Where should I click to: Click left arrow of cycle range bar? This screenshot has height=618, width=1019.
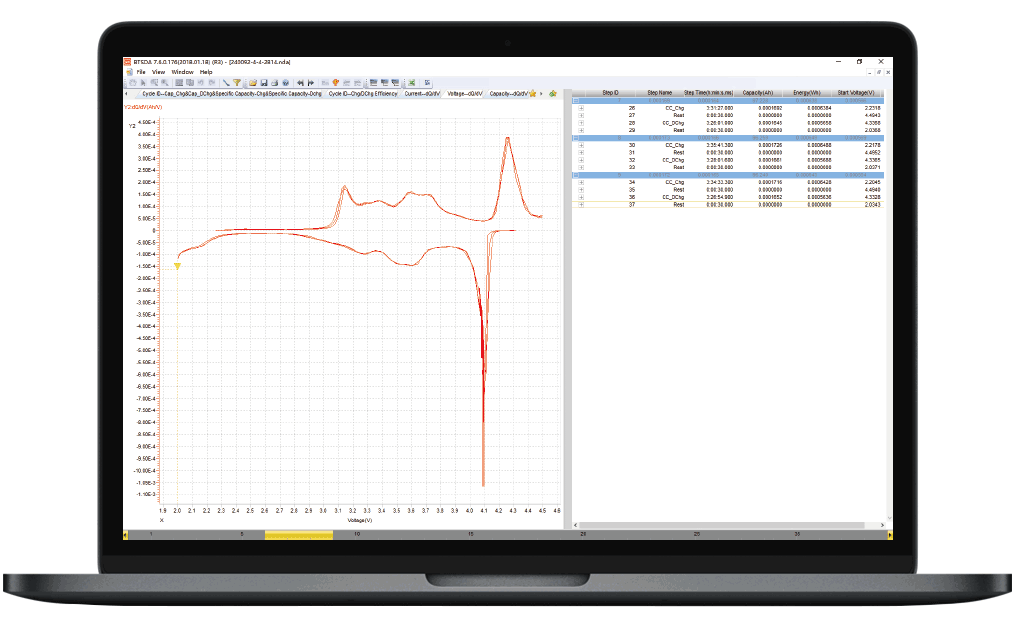click(x=125, y=535)
